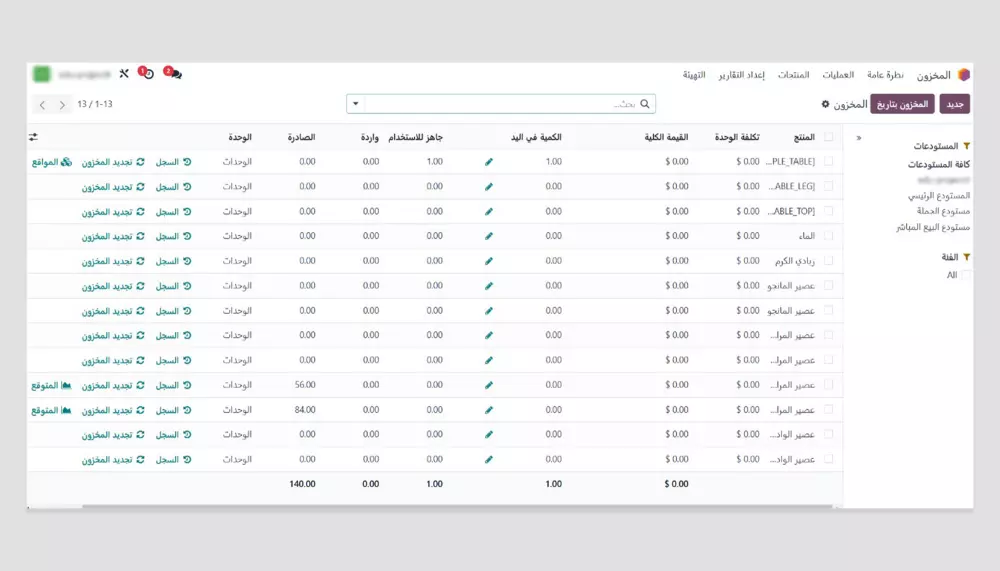Open المواقع locations in PLE_TABLE row
The width and height of the screenshot is (1000, 571).
click(52, 162)
